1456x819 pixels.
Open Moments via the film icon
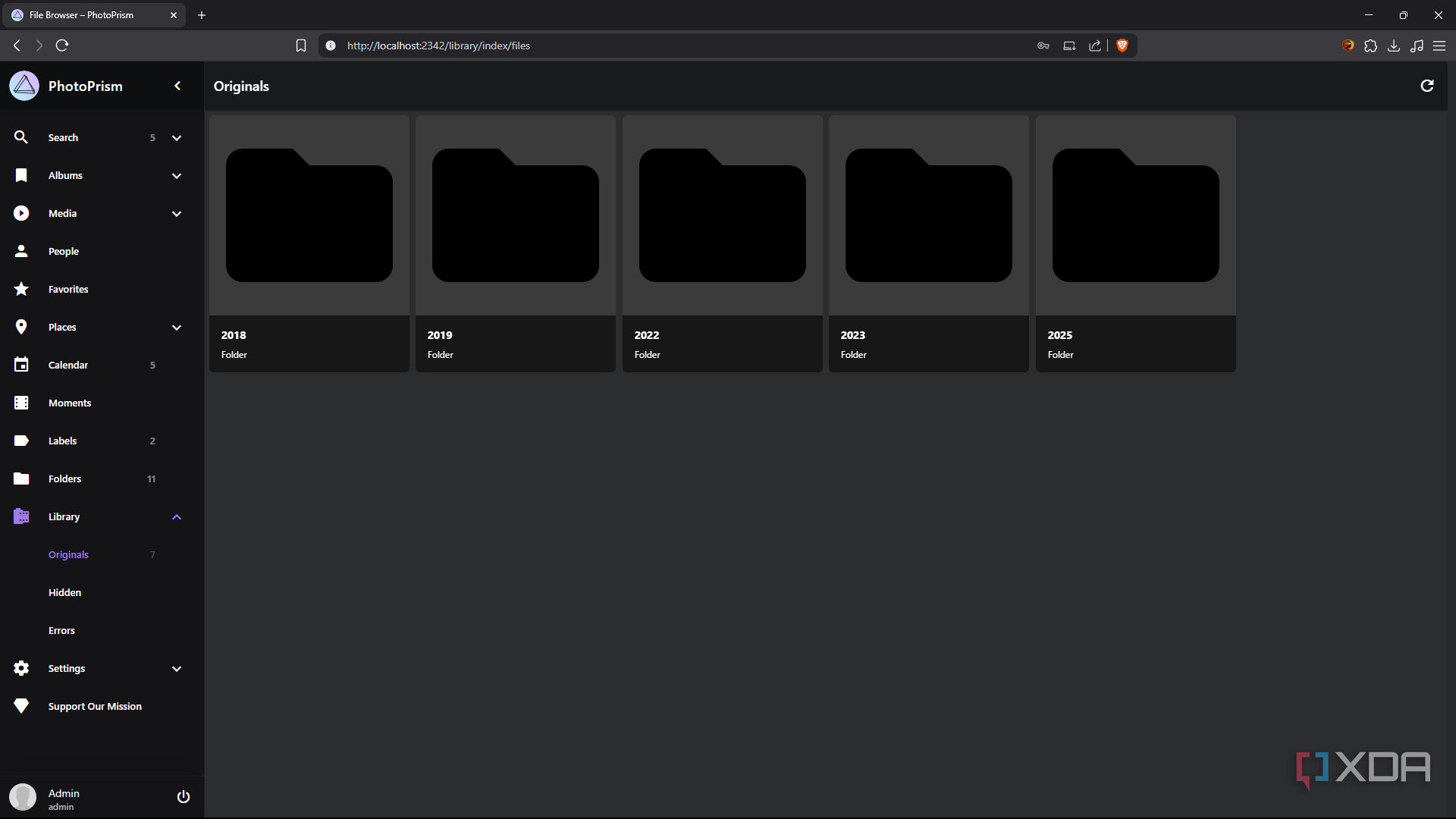(21, 403)
